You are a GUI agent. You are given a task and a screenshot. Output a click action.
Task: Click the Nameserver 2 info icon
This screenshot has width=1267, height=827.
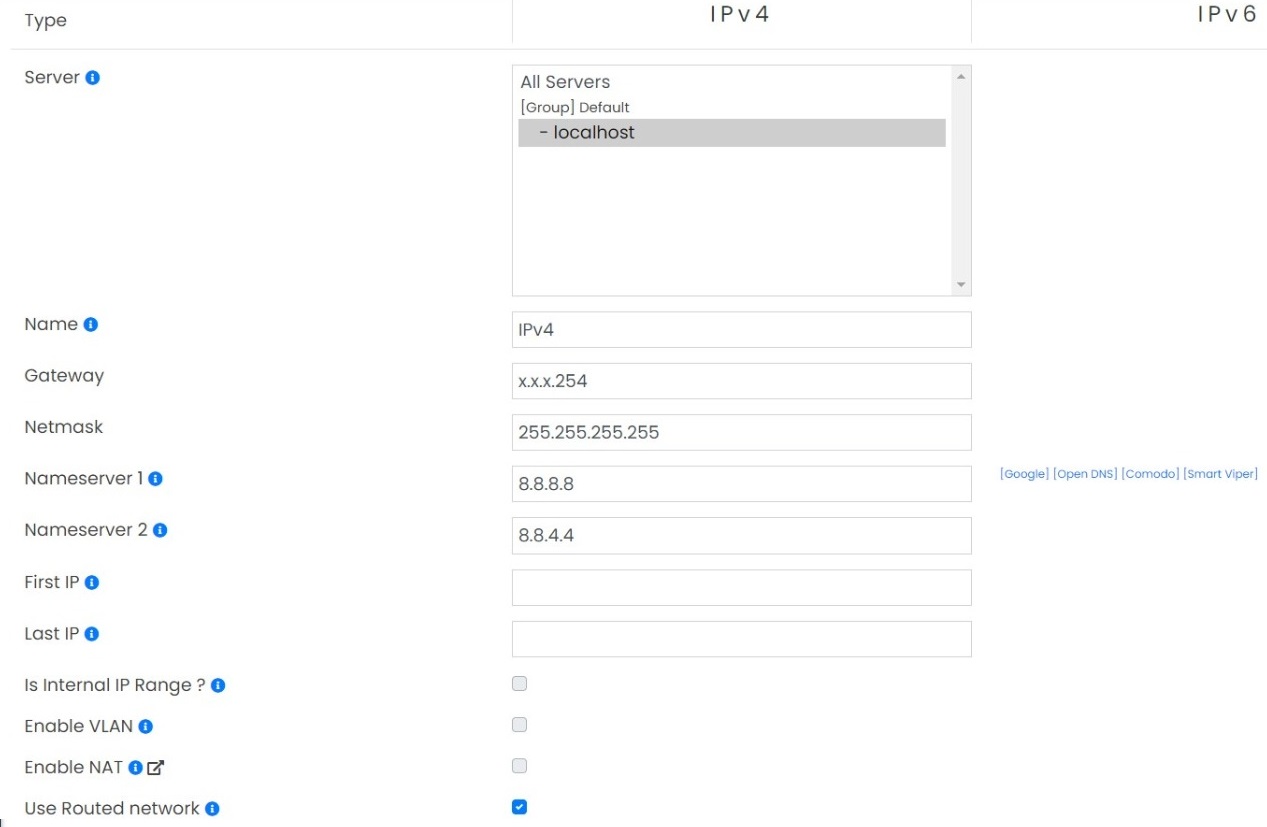[159, 530]
